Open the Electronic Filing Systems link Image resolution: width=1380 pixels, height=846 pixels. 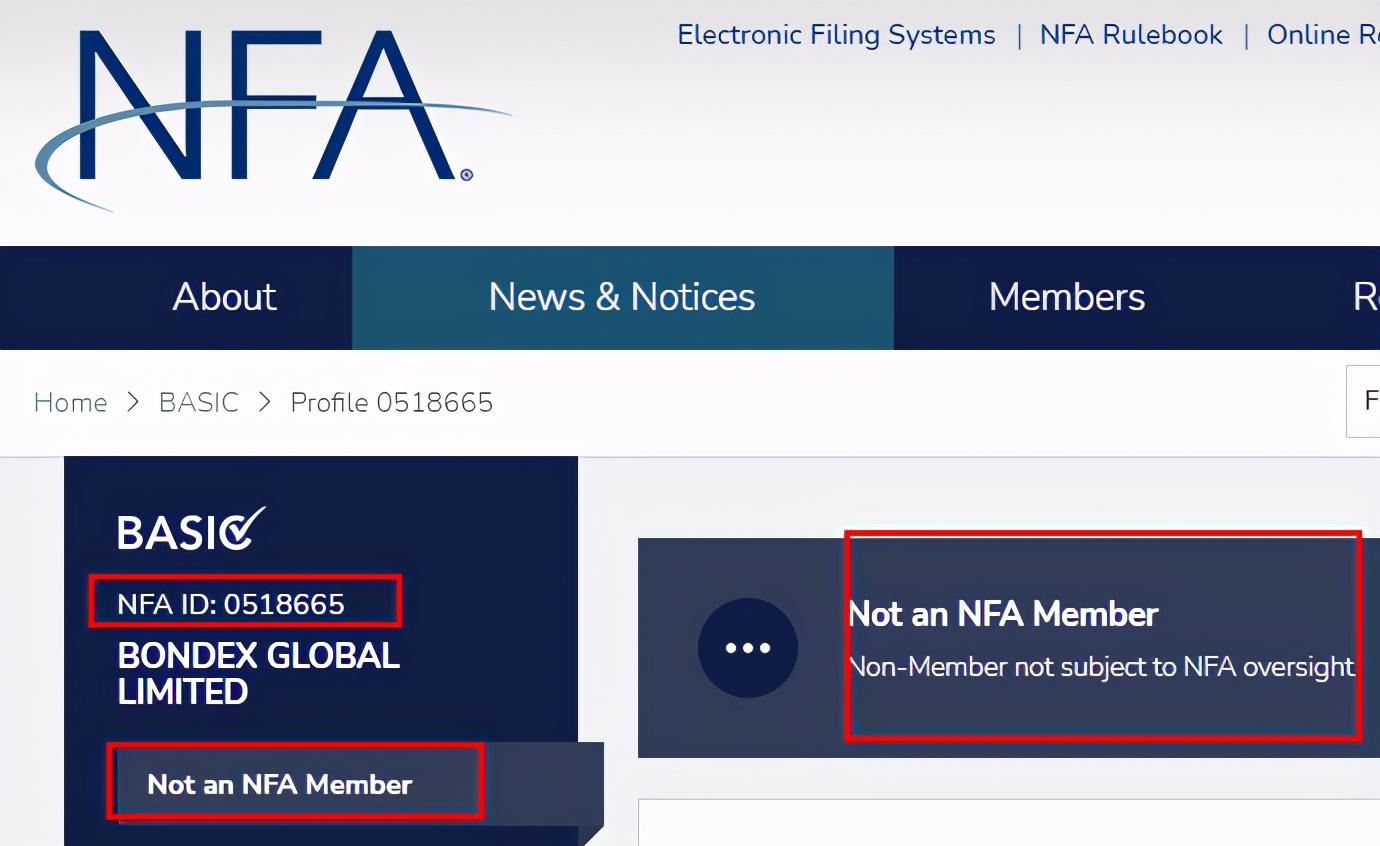[x=836, y=35]
